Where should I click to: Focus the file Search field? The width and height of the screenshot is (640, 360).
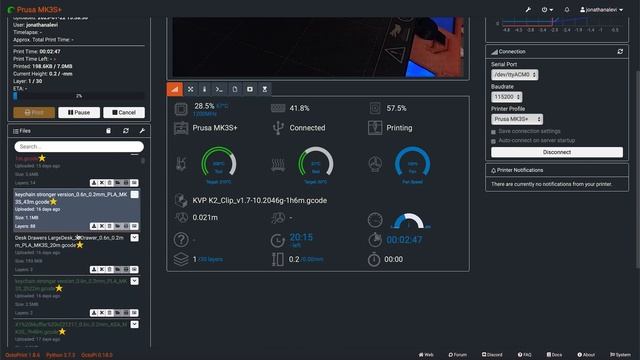(79, 147)
